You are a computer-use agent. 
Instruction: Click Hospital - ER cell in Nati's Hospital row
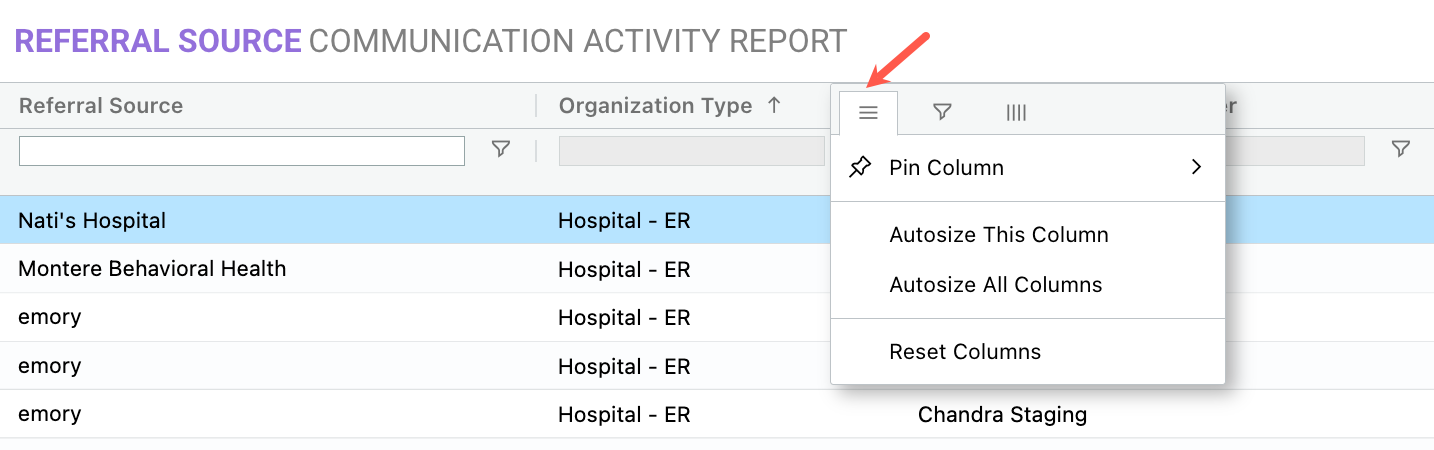point(624,221)
